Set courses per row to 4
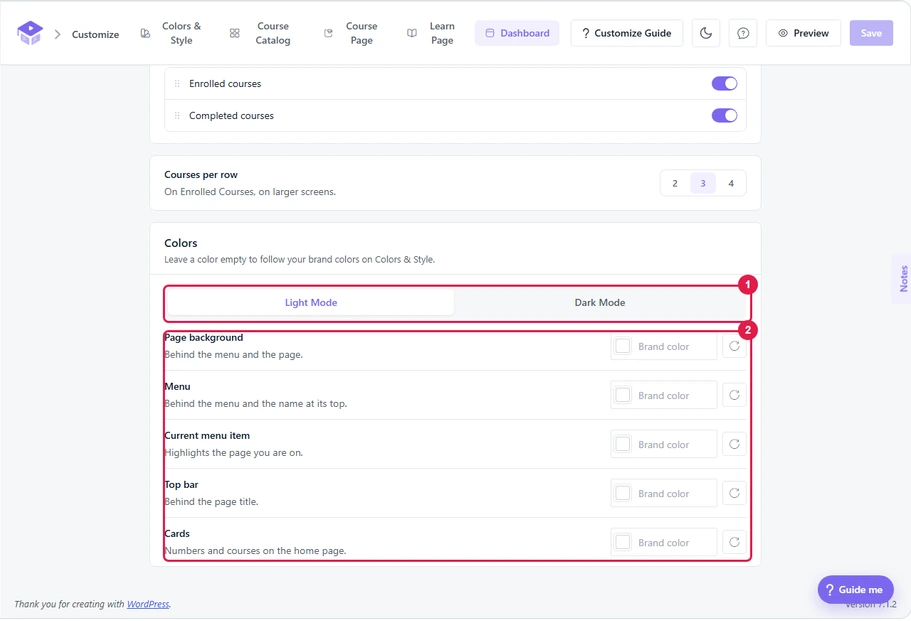 (731, 183)
